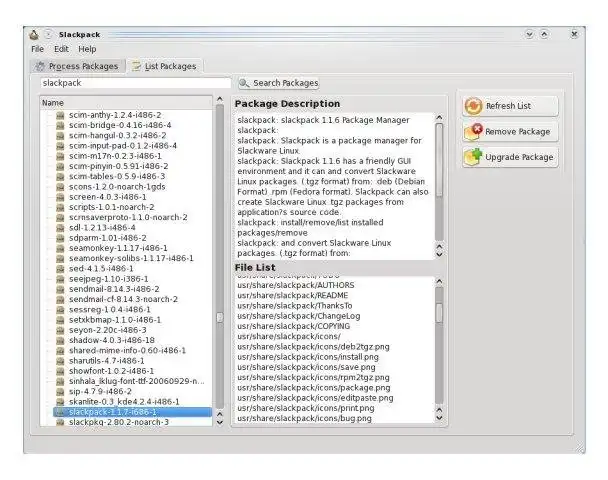The image size is (608, 480).
Task: Select package seyon-2.20c-i486-3
Action: 107,330
